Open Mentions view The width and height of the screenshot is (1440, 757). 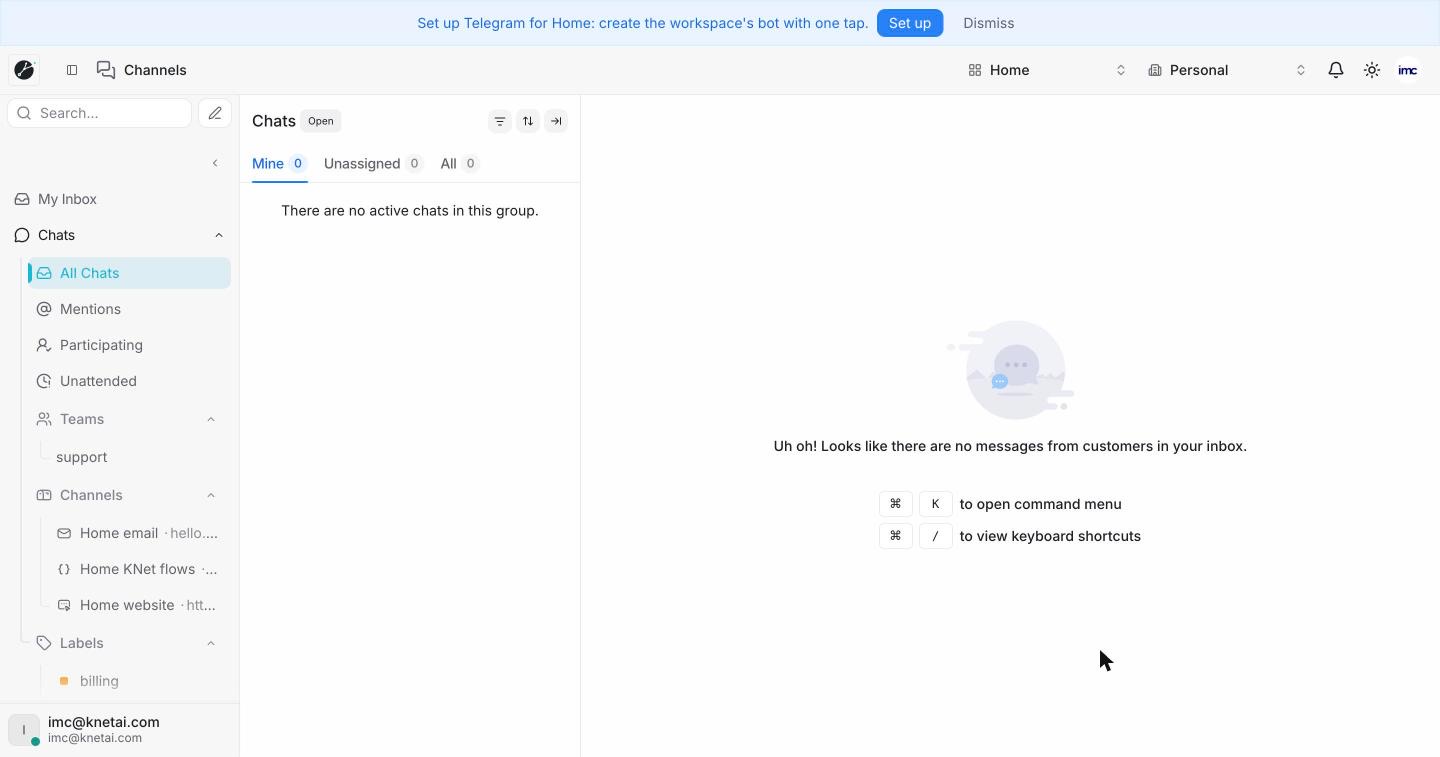coord(130,309)
